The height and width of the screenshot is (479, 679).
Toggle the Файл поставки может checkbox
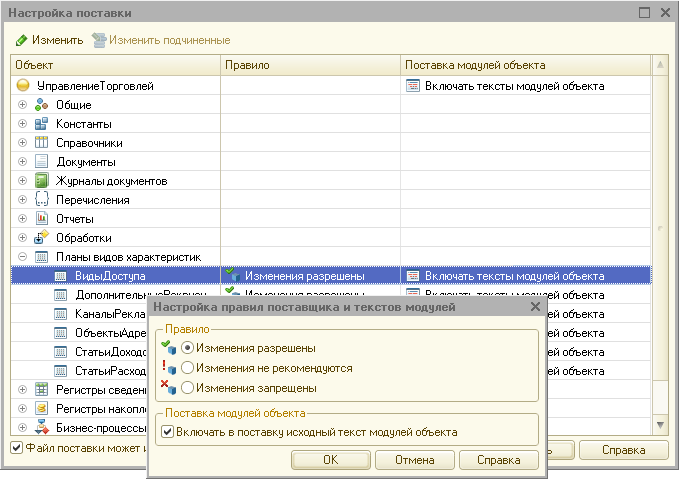[x=16, y=447]
